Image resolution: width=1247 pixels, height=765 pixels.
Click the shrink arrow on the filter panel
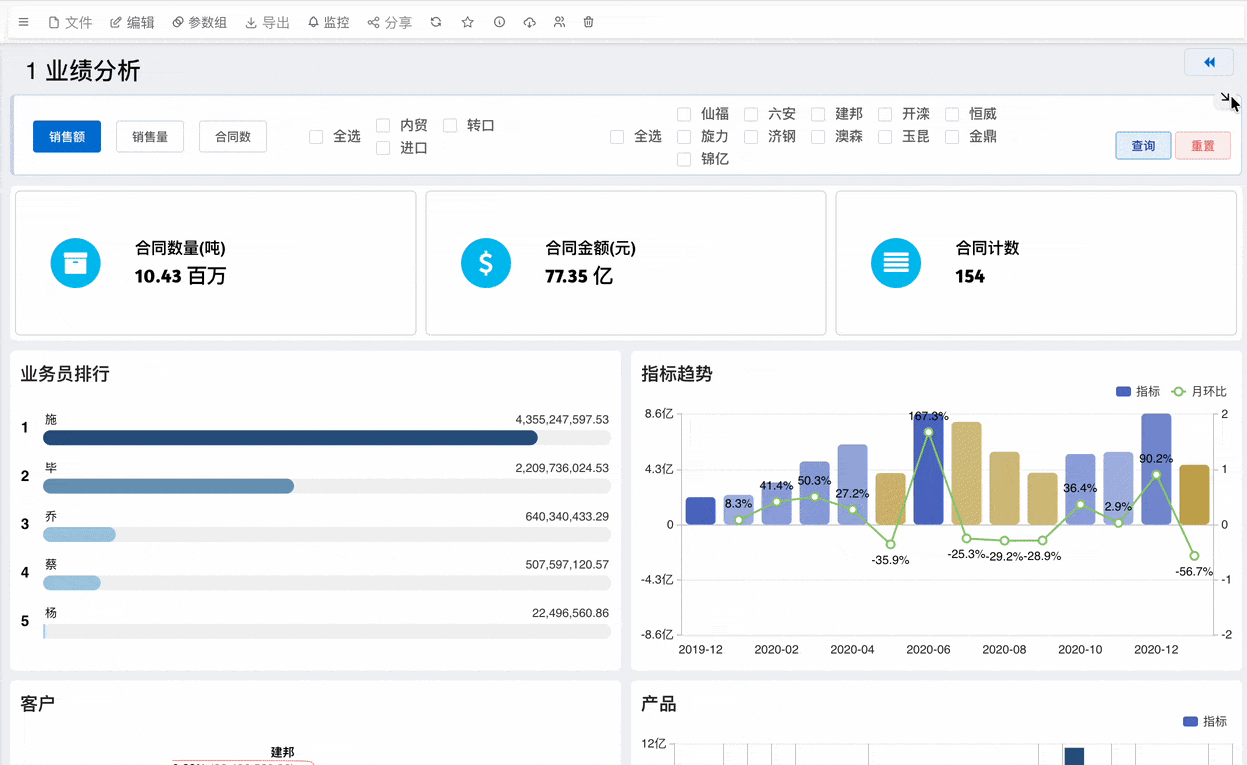1226,98
